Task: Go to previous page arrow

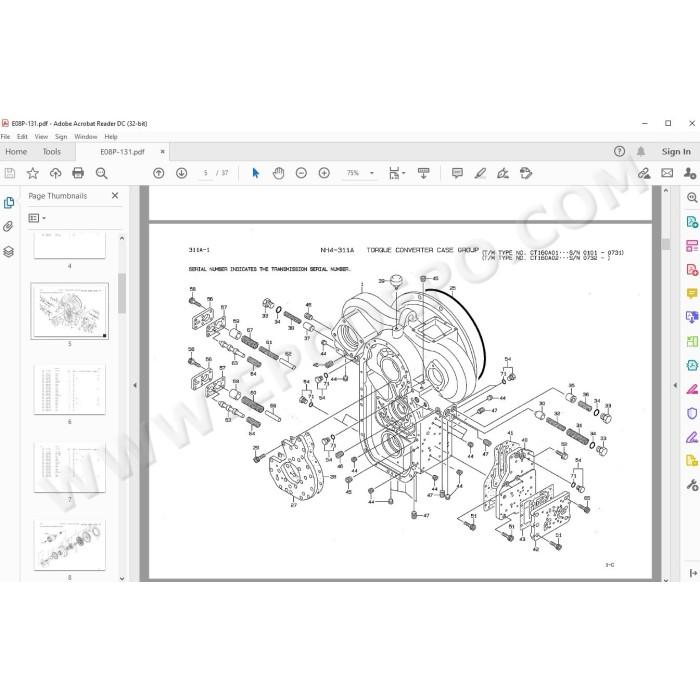Action: pyautogui.click(x=158, y=173)
